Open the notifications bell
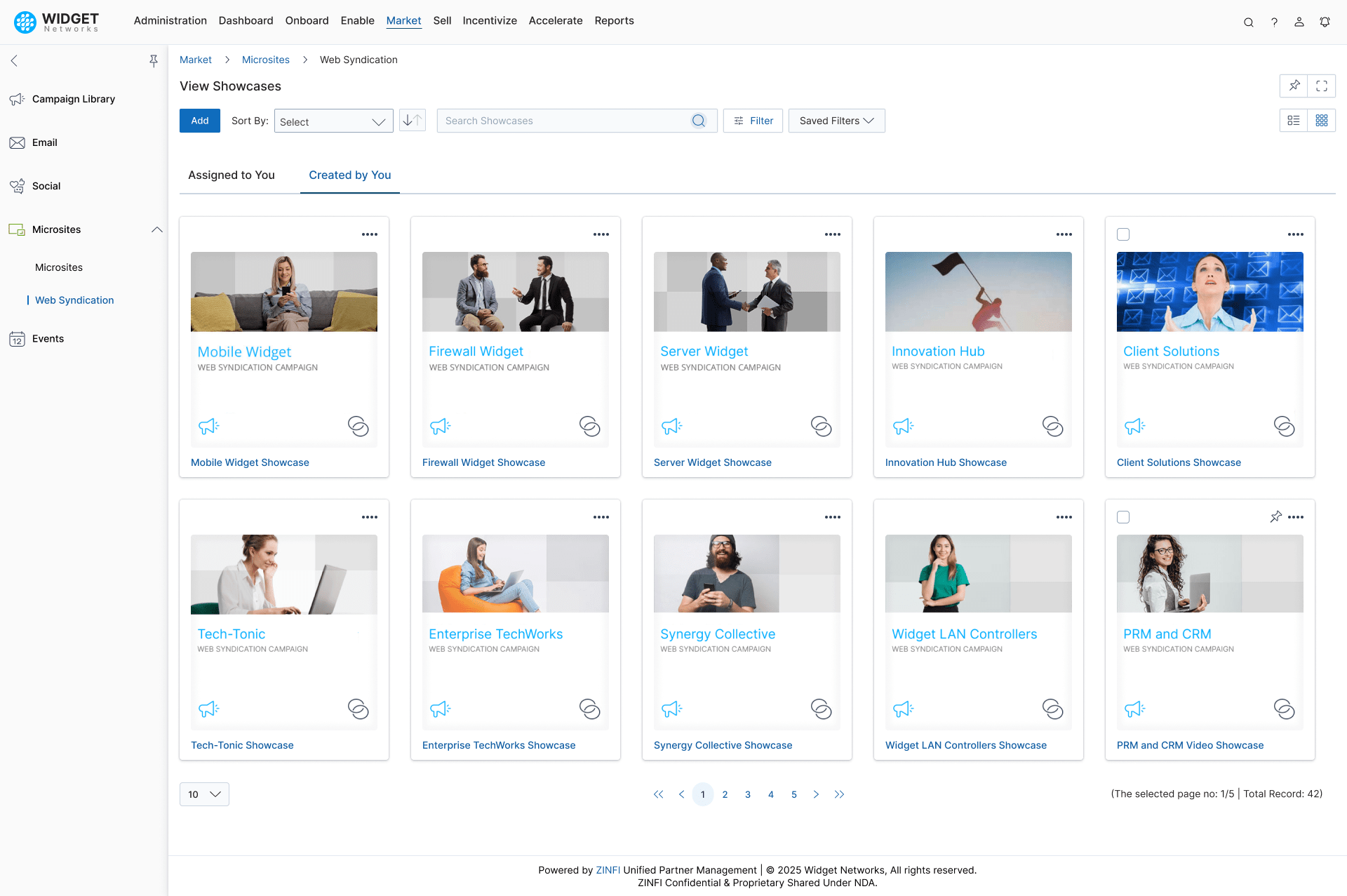This screenshot has height=896, width=1347. [1325, 22]
